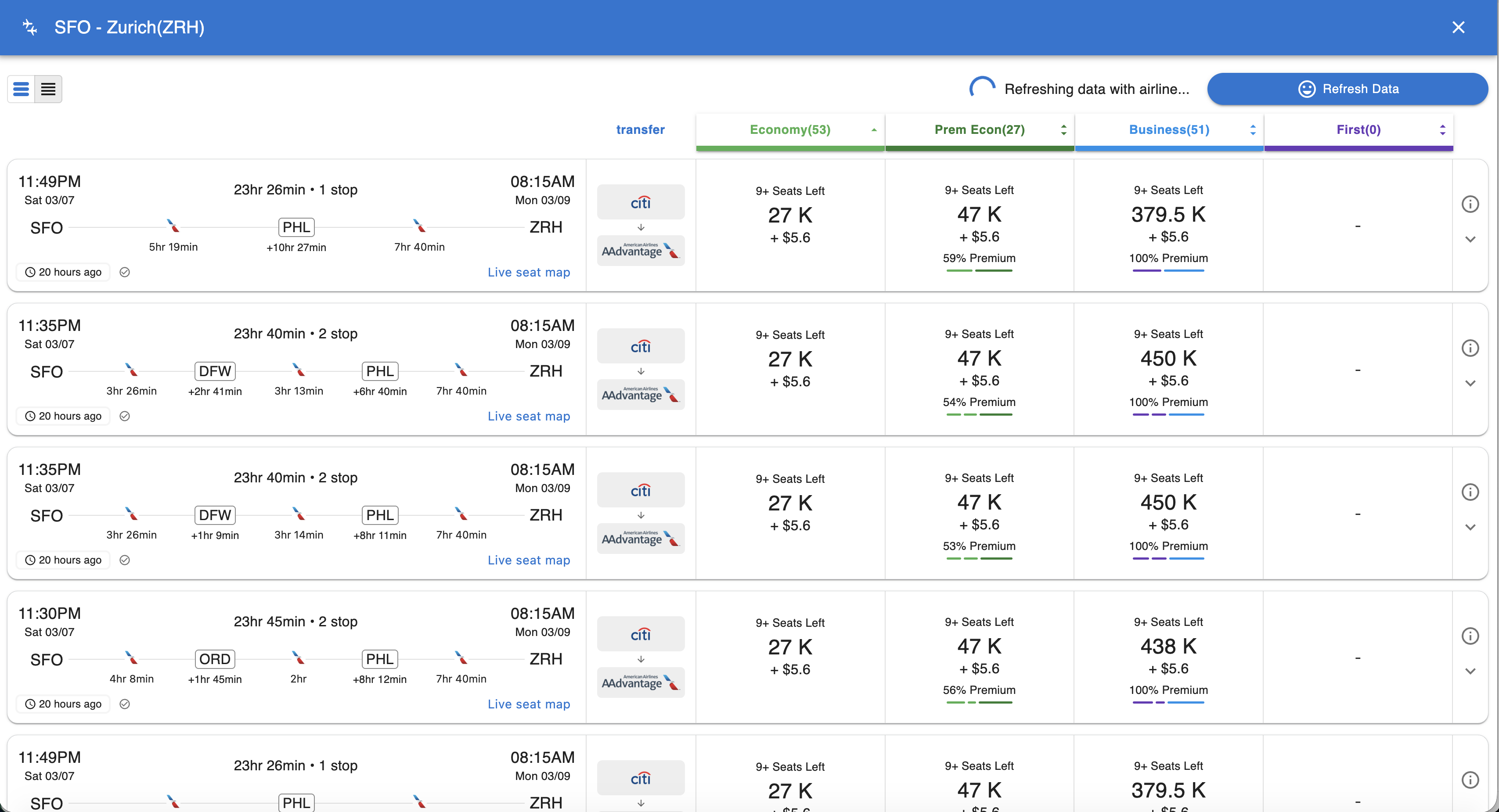1499x812 pixels.
Task: Click the 54% Premium cabin mix bar
Action: coord(979,415)
